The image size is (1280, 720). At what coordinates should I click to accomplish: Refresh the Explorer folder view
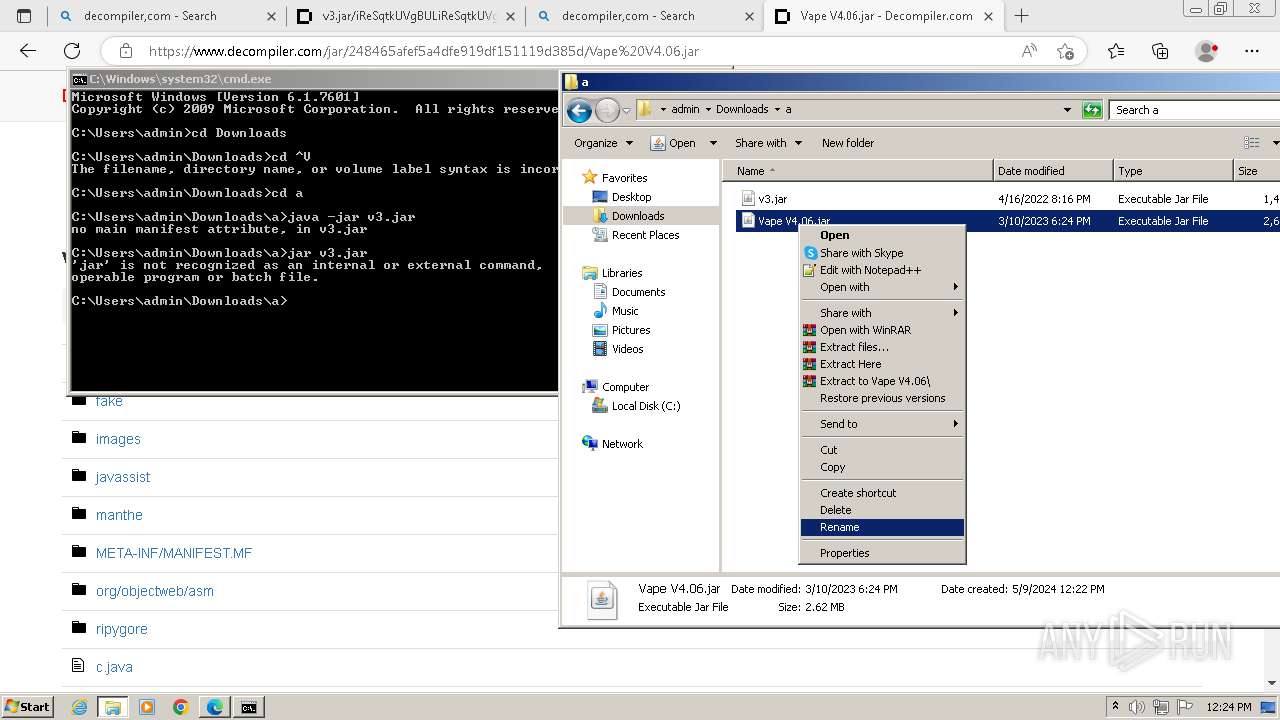(1092, 110)
